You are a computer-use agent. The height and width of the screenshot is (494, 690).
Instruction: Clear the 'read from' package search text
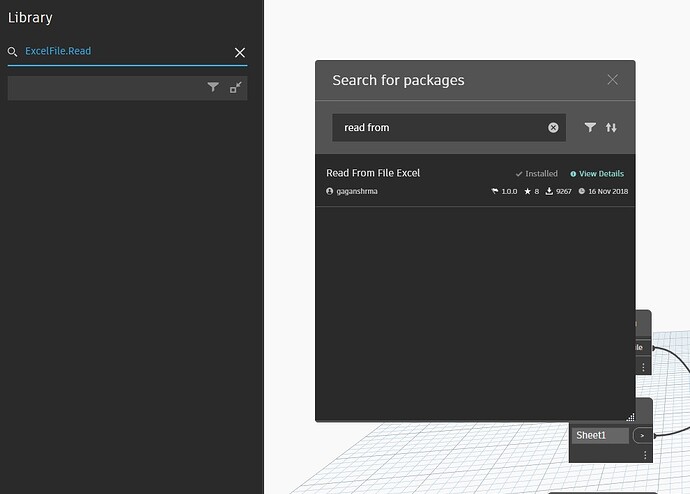pyautogui.click(x=553, y=128)
